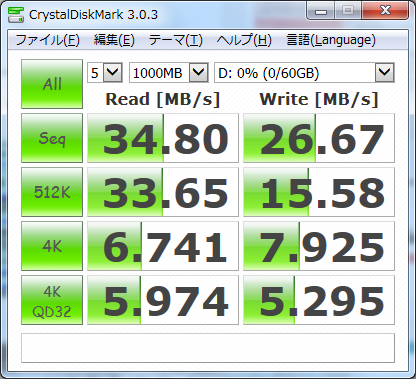The height and width of the screenshot is (379, 416).
Task: Open the 言語(Language) menu
Action: pyautogui.click(x=331, y=40)
